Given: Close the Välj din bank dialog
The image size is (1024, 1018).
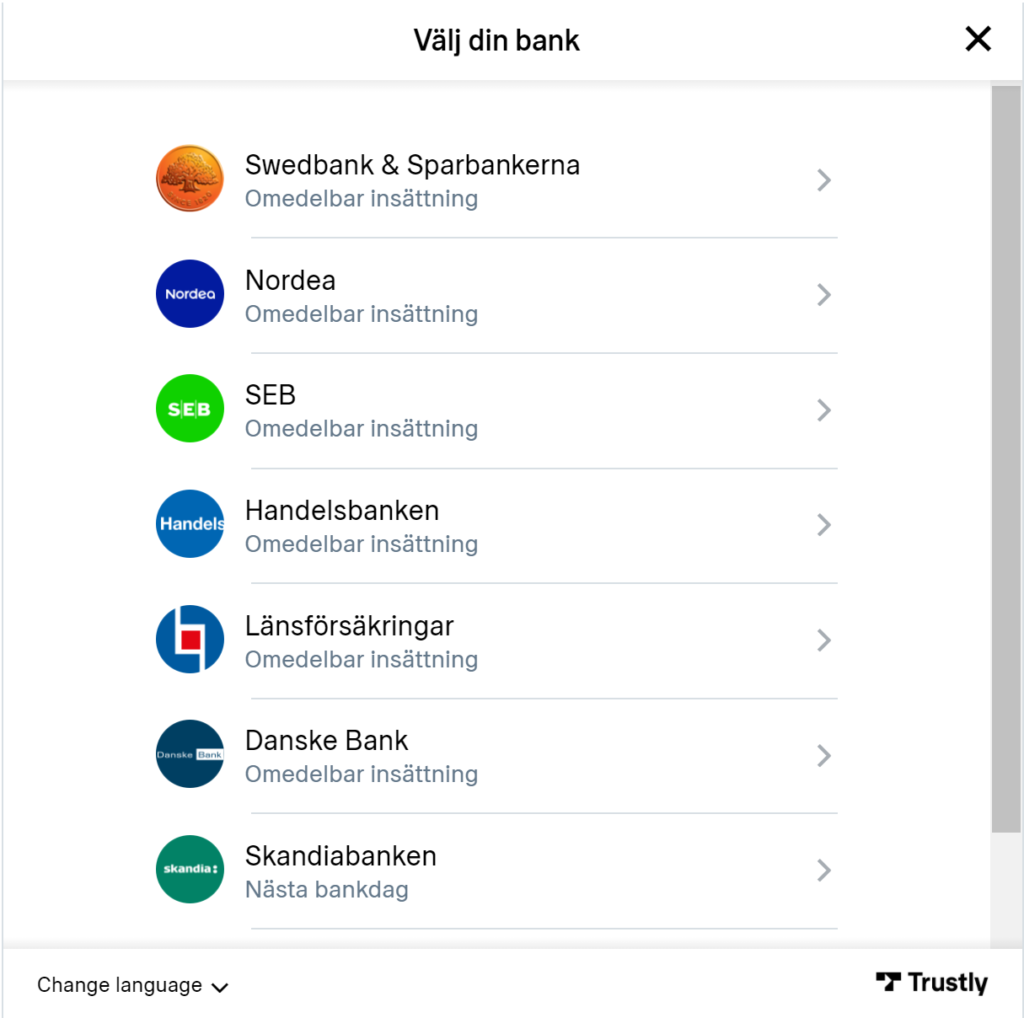Looking at the screenshot, I should tap(977, 39).
